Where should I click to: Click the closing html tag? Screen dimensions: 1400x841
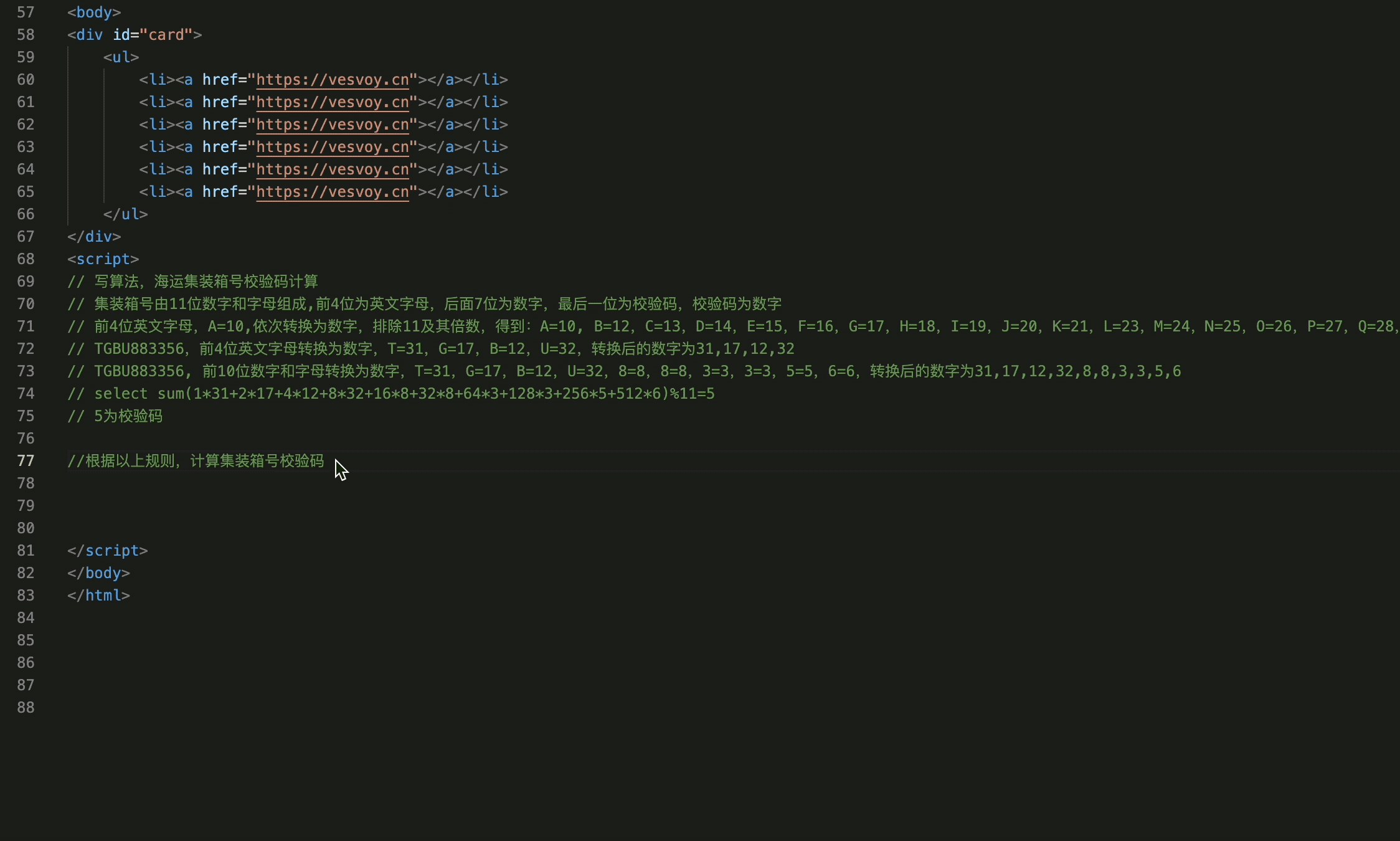pos(99,596)
